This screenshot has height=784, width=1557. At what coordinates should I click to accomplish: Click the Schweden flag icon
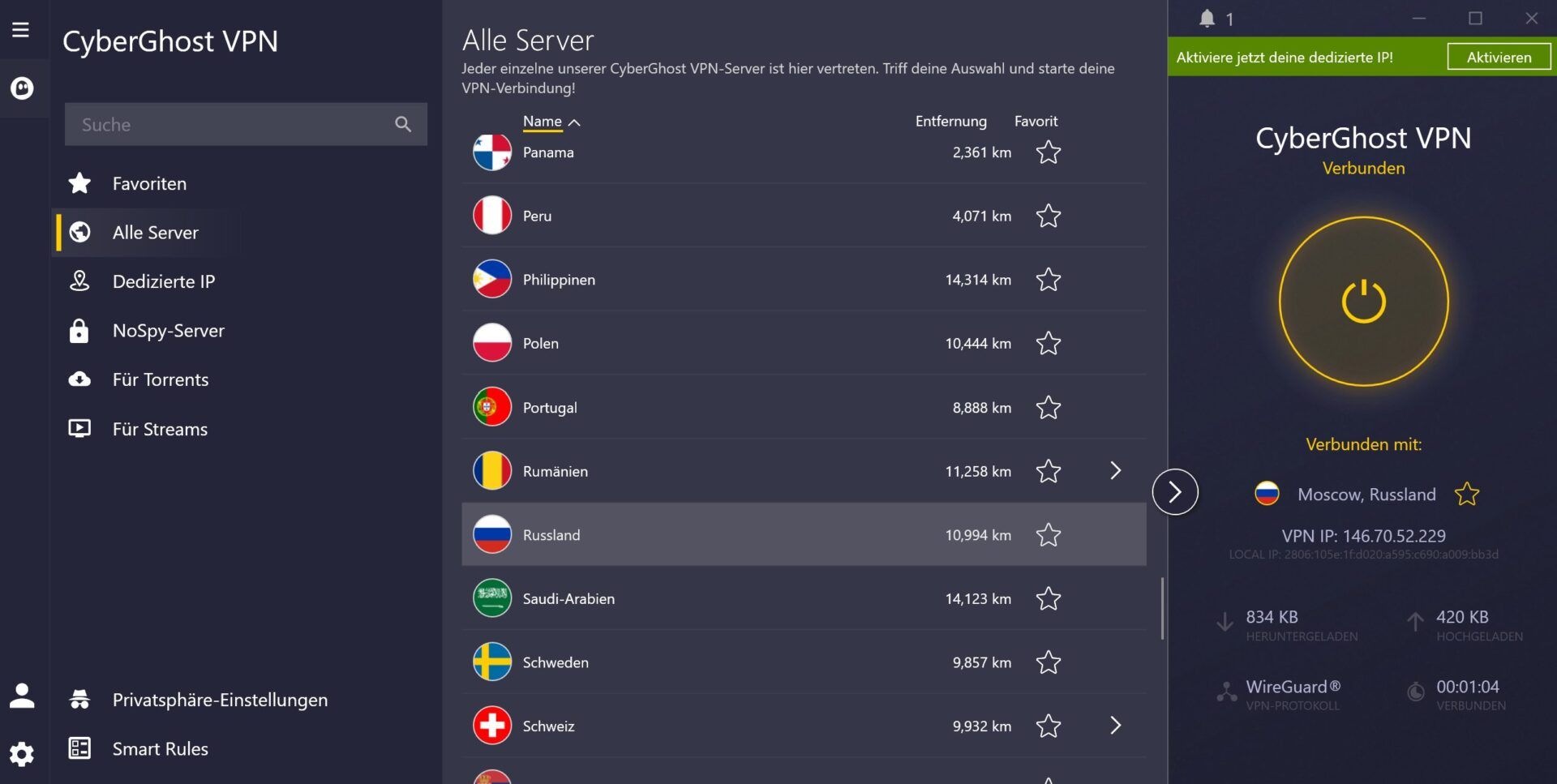tap(492, 662)
